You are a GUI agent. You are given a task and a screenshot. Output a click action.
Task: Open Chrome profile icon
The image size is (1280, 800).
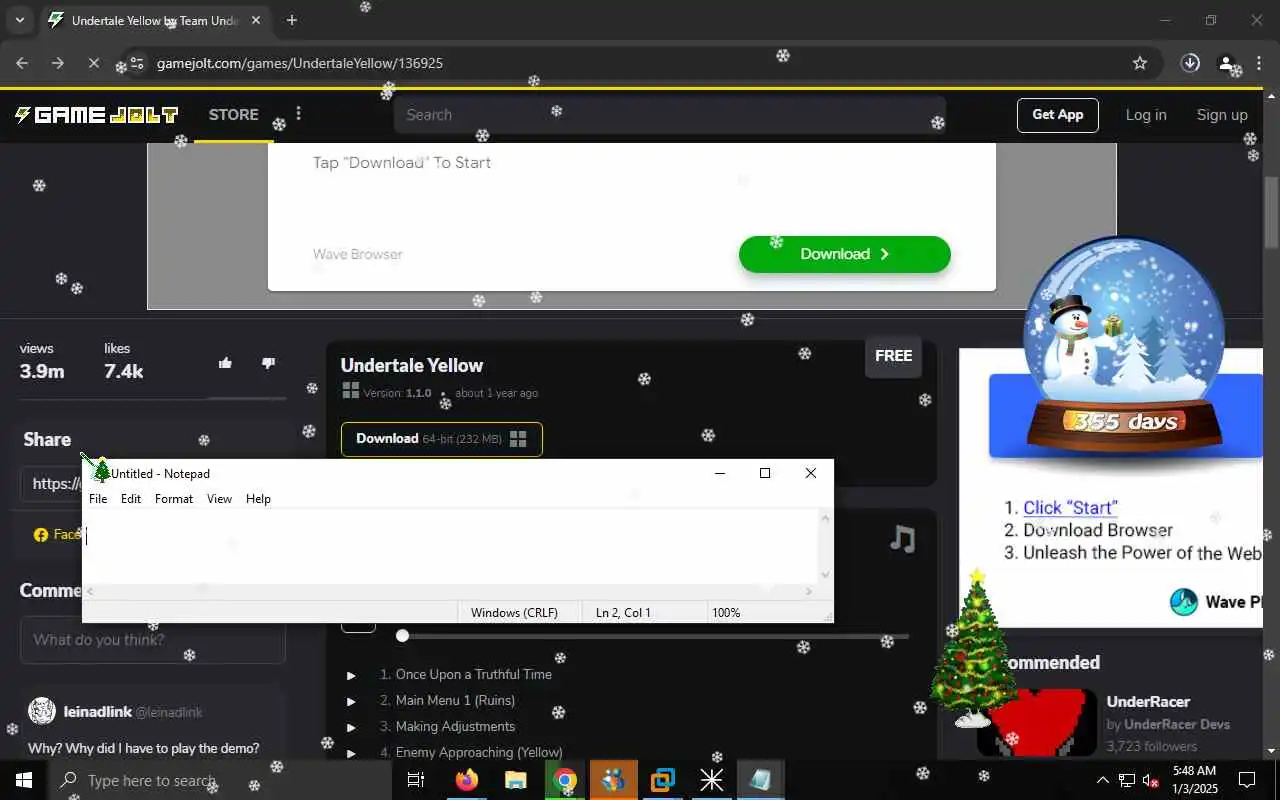tap(1226, 63)
